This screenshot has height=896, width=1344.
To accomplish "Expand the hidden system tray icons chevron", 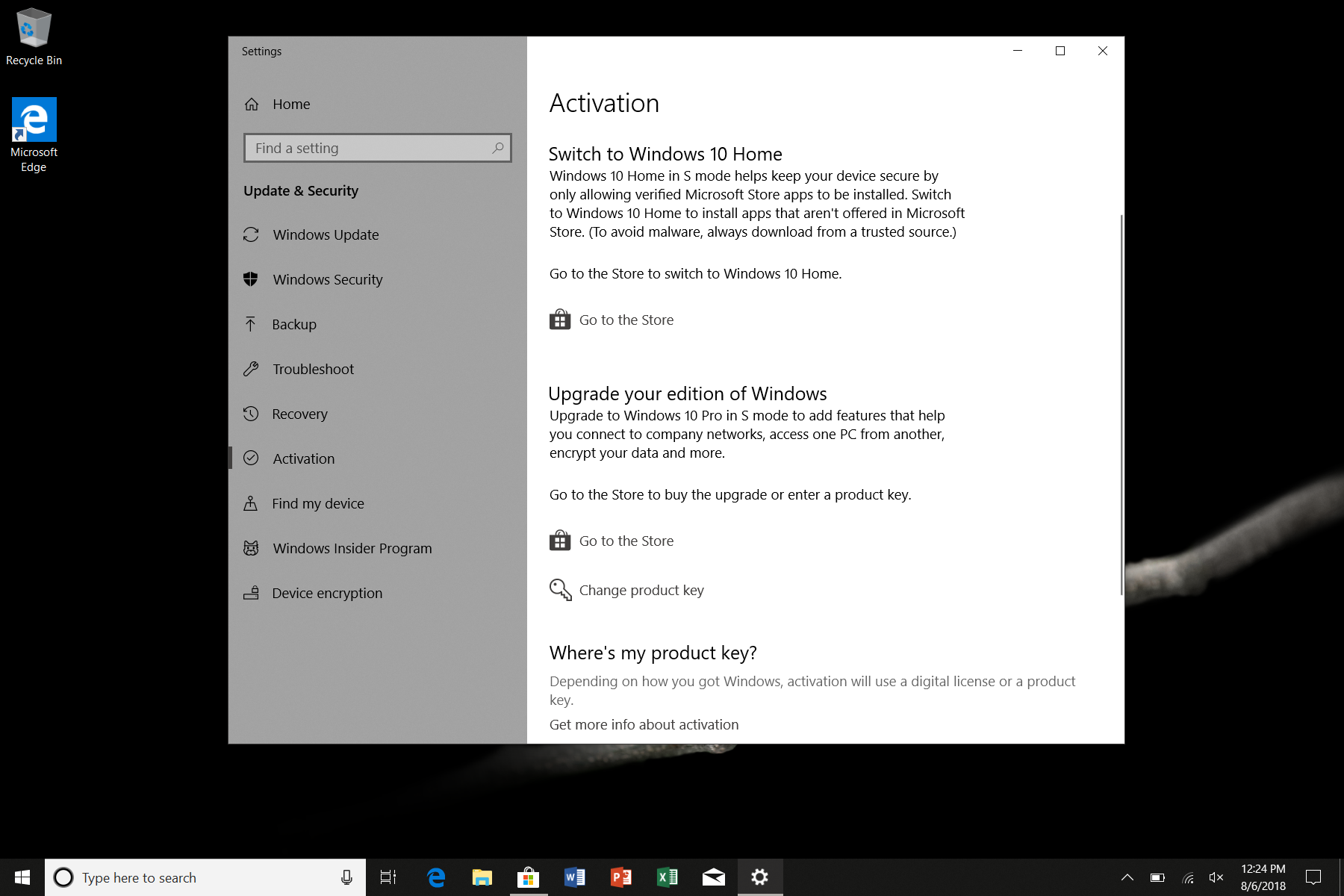I will pos(1127,877).
